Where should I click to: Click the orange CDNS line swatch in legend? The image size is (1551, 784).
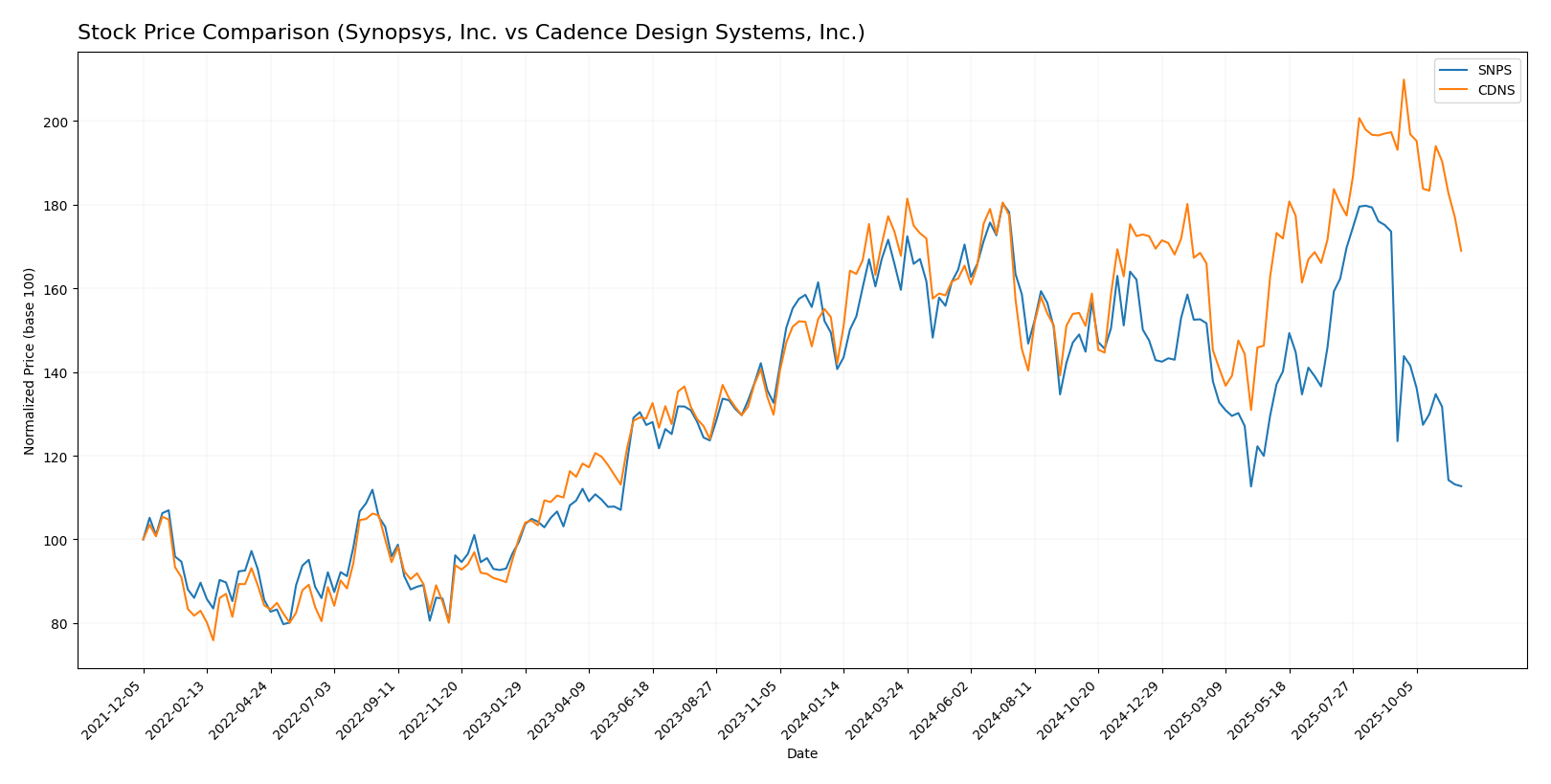pos(1454,91)
